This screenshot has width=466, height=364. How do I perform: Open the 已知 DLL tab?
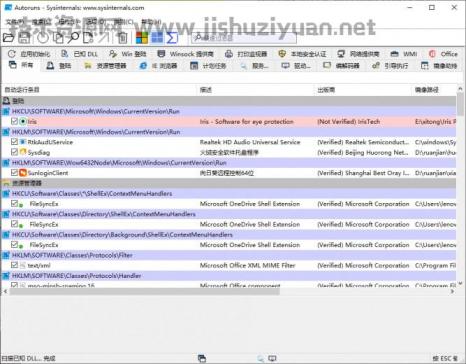click(x=80, y=54)
